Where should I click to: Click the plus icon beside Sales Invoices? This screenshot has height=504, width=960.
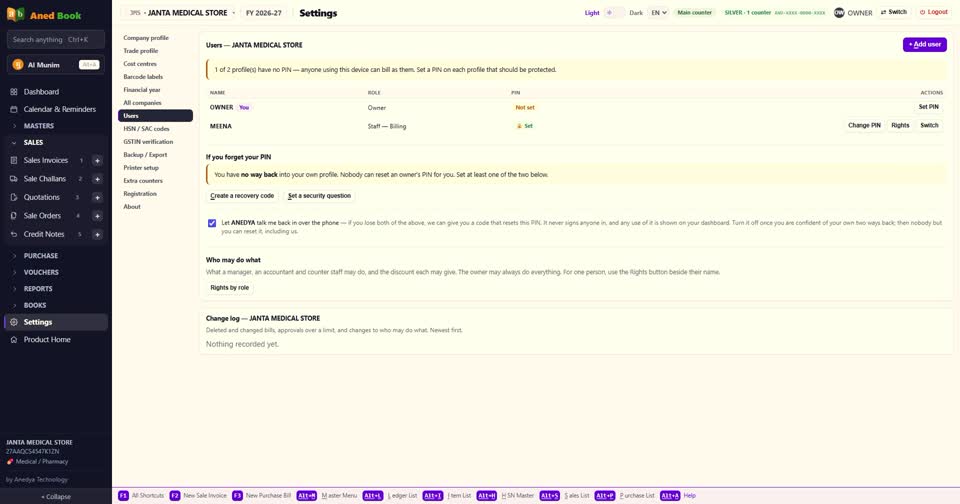(x=97, y=160)
